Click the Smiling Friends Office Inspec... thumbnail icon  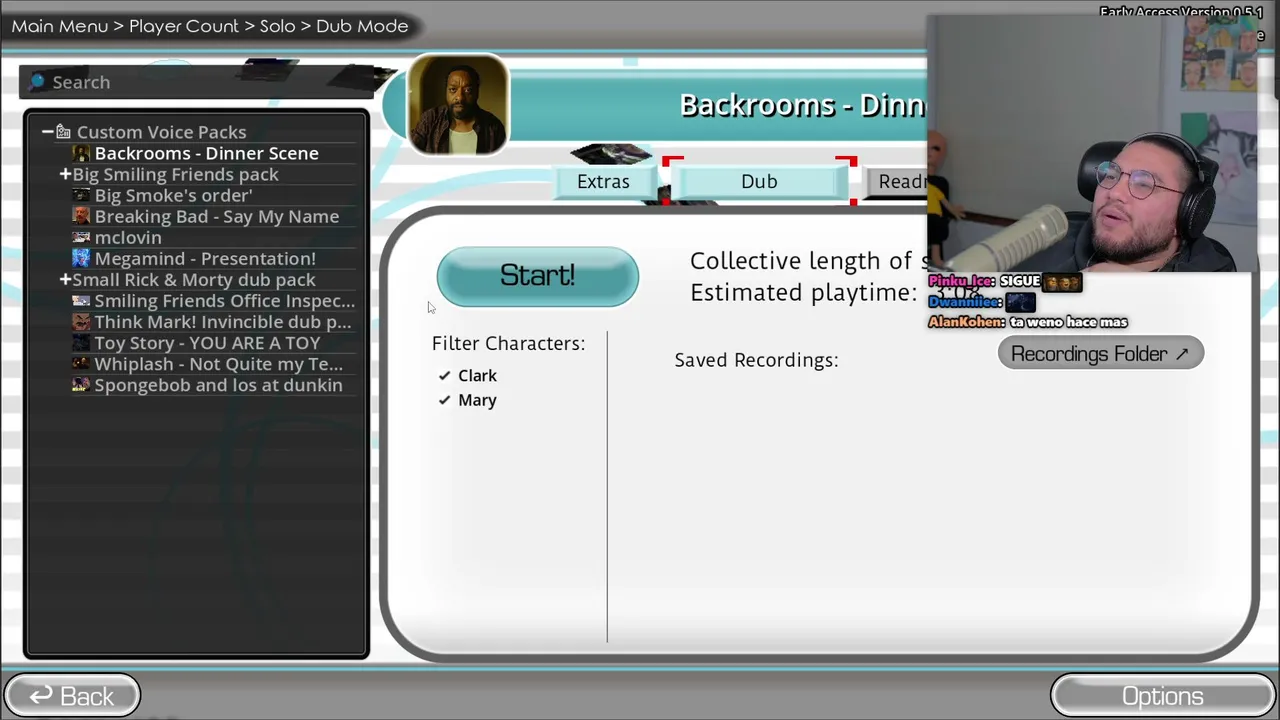(x=81, y=300)
